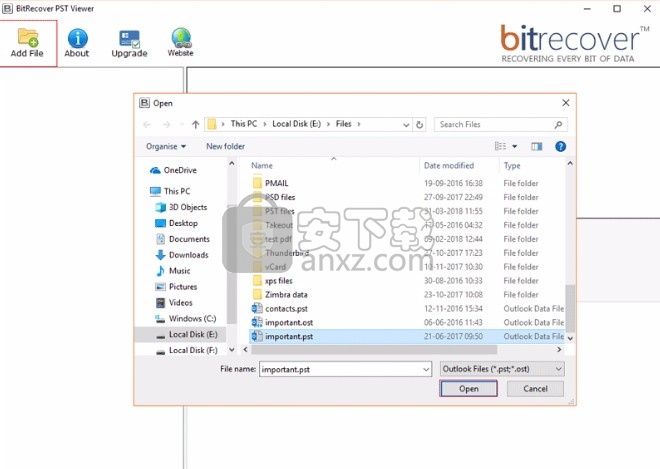The height and width of the screenshot is (469, 660).
Task: Click the Open button
Action: (468, 389)
